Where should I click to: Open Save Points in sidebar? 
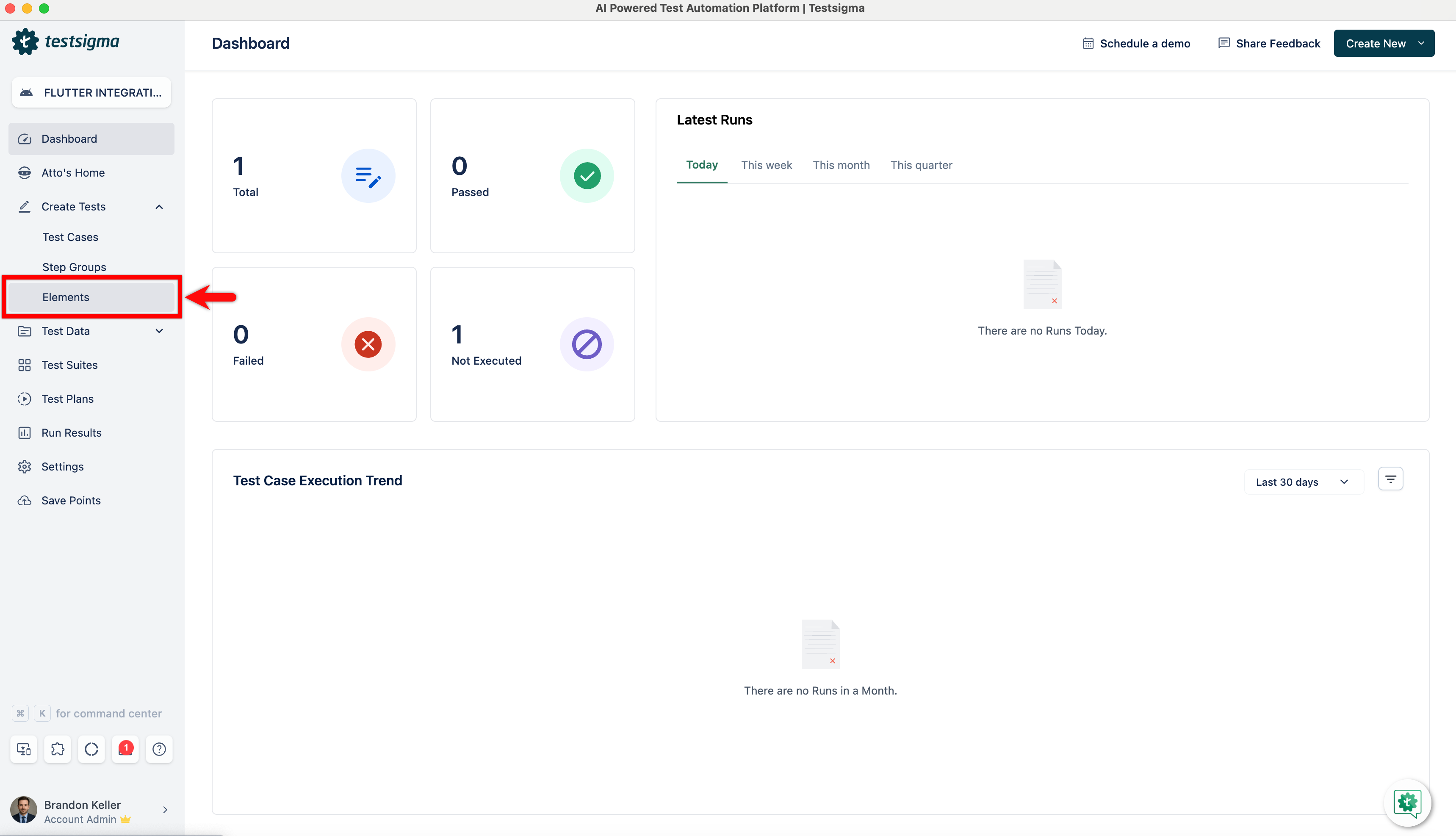[71, 500]
